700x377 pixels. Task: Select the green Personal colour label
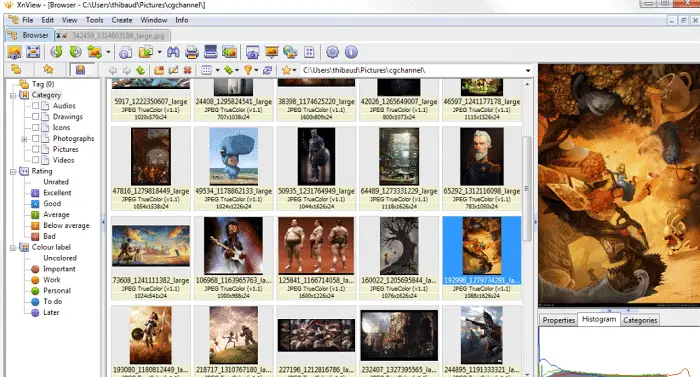pyautogui.click(x=57, y=291)
